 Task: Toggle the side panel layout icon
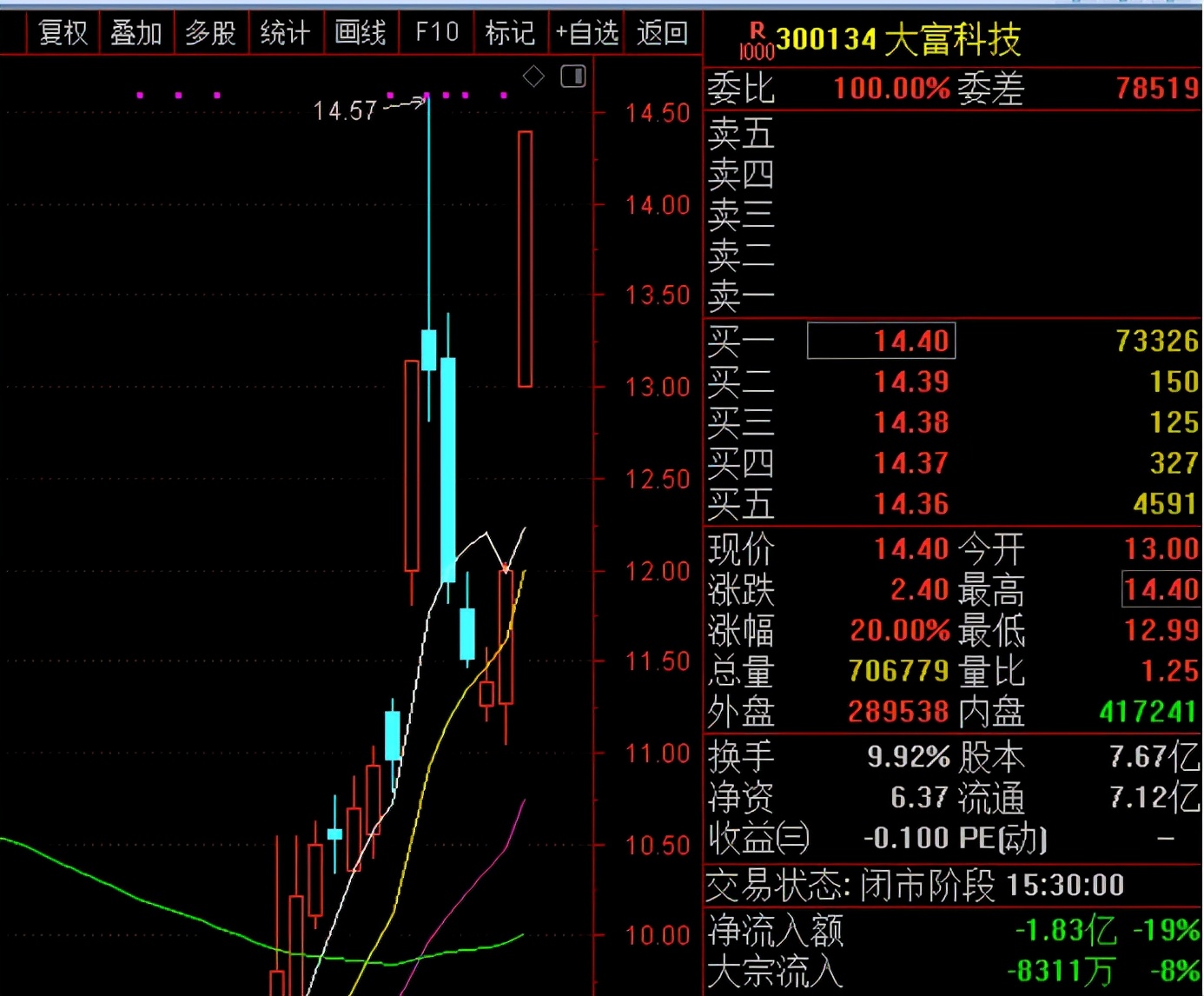573,76
